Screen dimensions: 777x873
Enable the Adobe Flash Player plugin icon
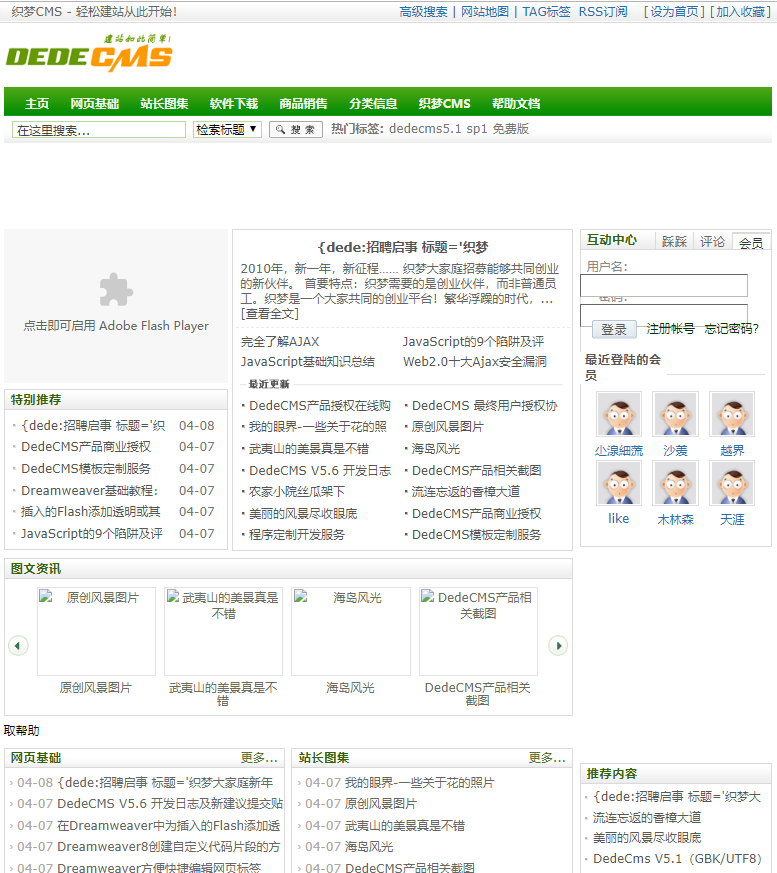116,290
